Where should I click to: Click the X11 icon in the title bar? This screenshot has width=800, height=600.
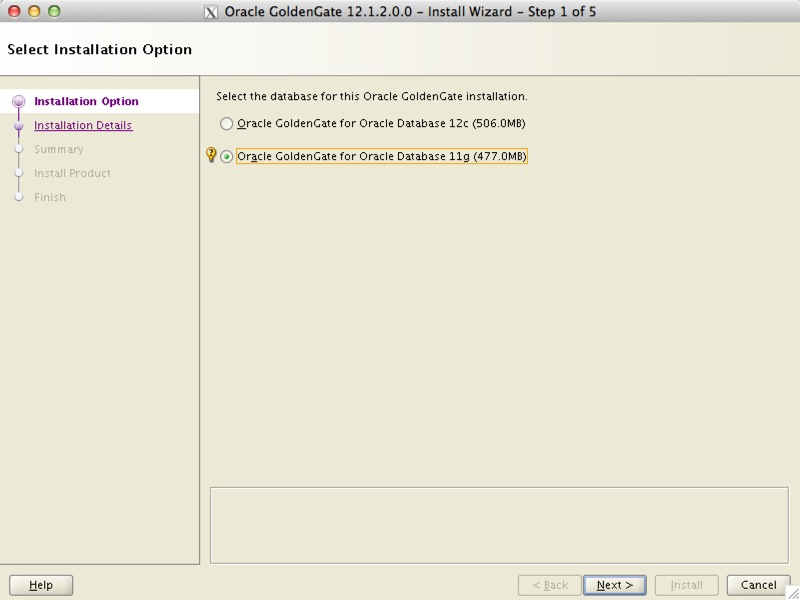point(211,12)
